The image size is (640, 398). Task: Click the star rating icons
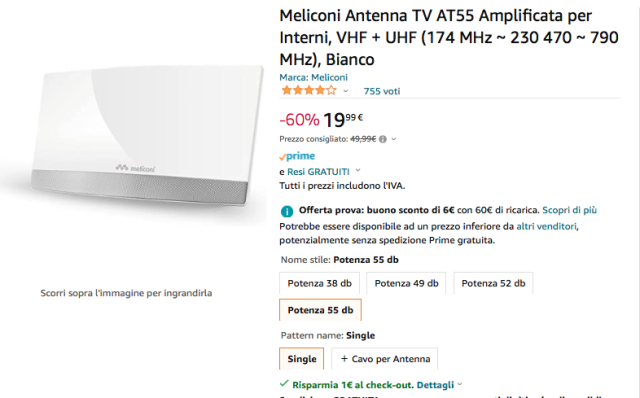[x=309, y=91]
